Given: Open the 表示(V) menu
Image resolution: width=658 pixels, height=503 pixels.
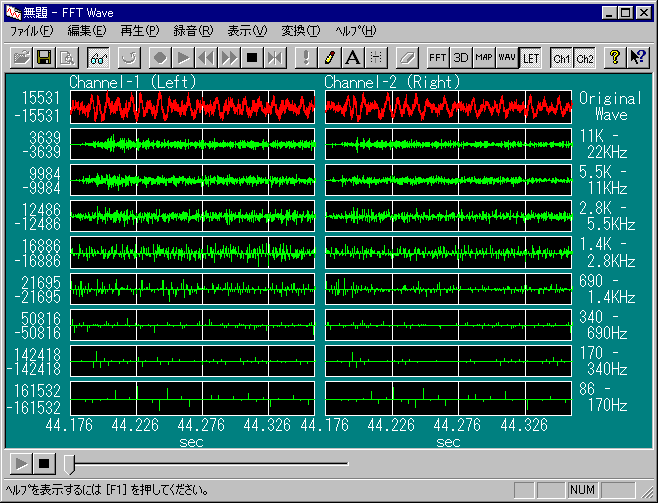Looking at the screenshot, I should click(246, 31).
